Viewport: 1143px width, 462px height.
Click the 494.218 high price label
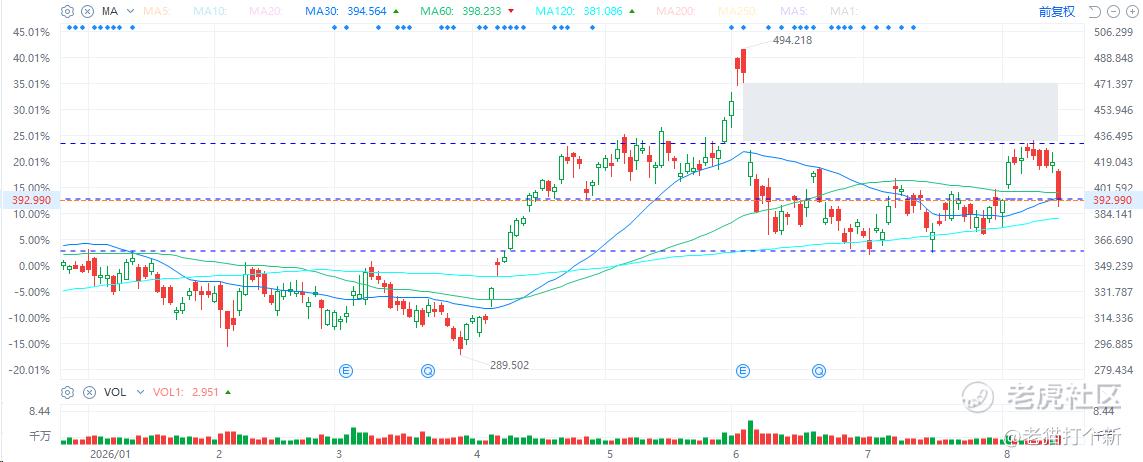pyautogui.click(x=792, y=41)
